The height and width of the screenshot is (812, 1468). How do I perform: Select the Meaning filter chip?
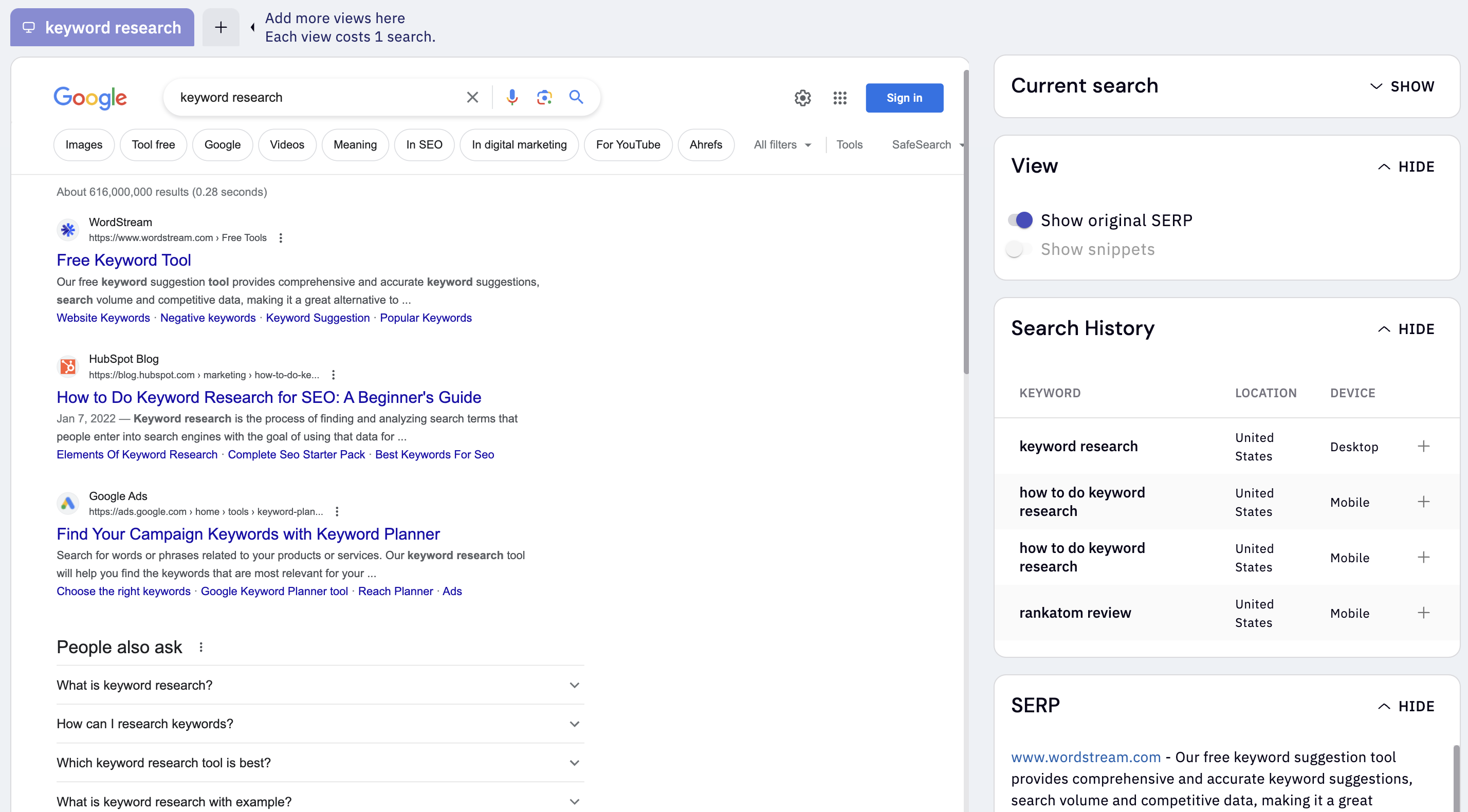[355, 145]
